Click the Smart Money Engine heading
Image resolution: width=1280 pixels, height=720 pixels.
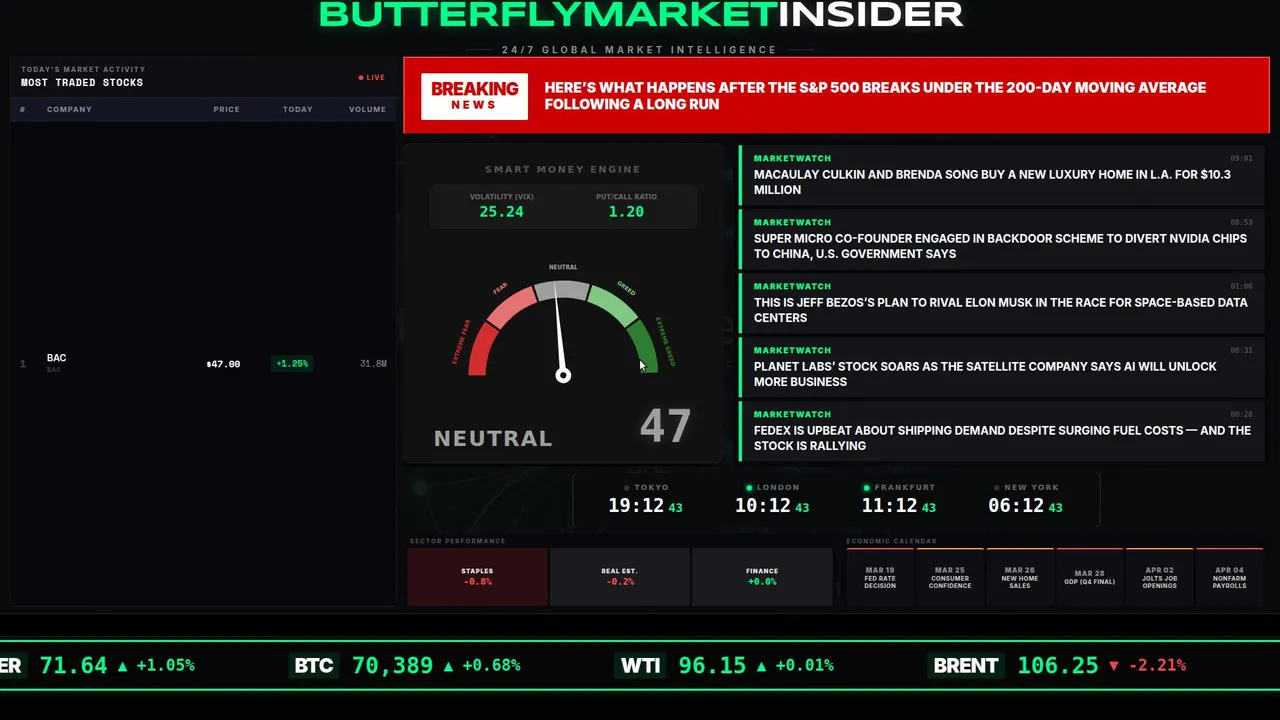pos(563,170)
